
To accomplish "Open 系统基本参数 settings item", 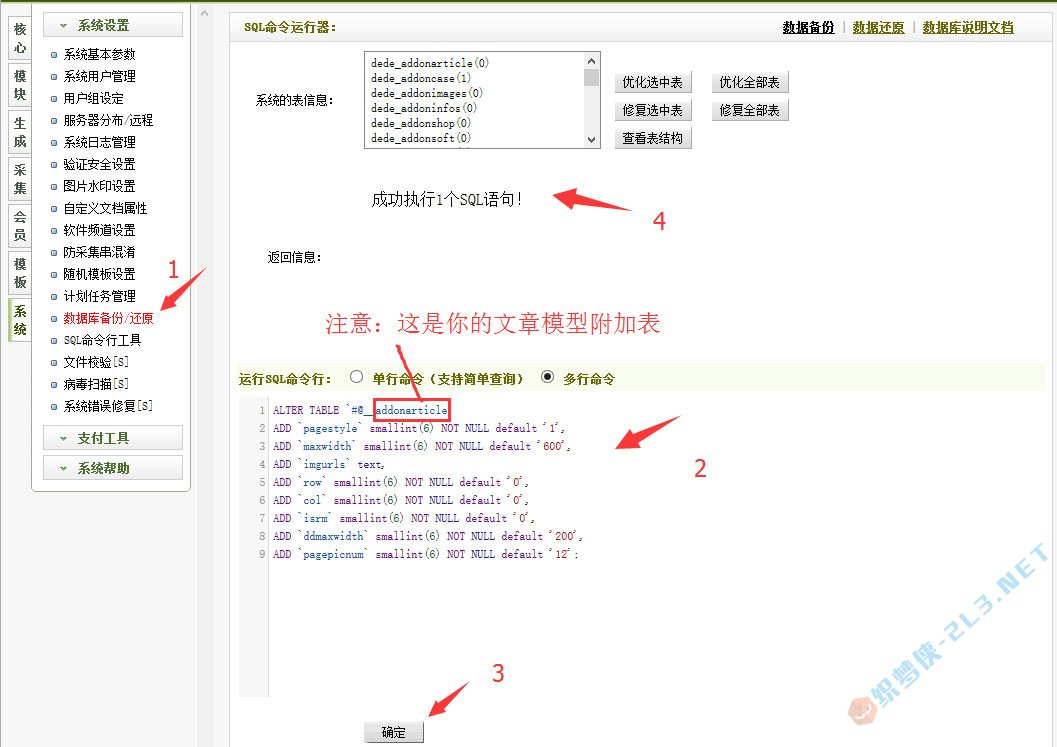I will coord(99,54).
